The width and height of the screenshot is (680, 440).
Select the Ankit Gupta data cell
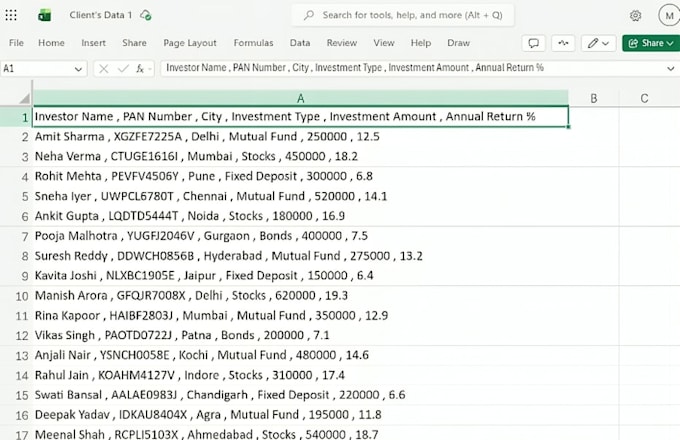[301, 216]
